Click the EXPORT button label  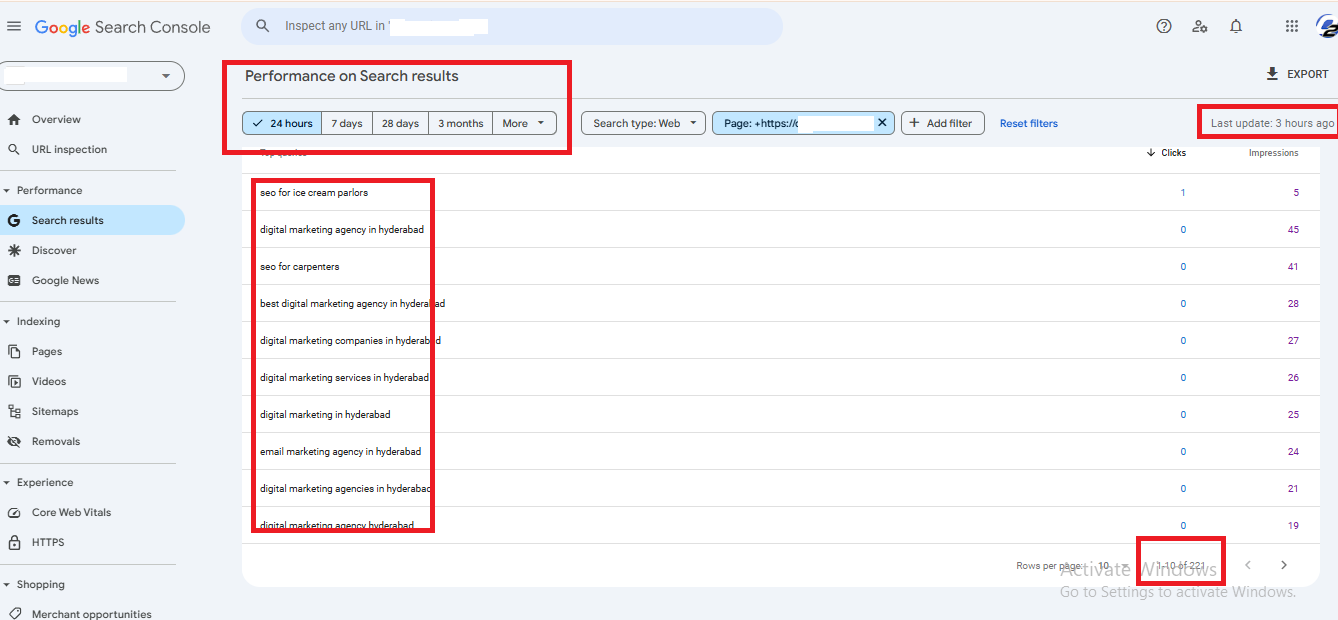1308,75
